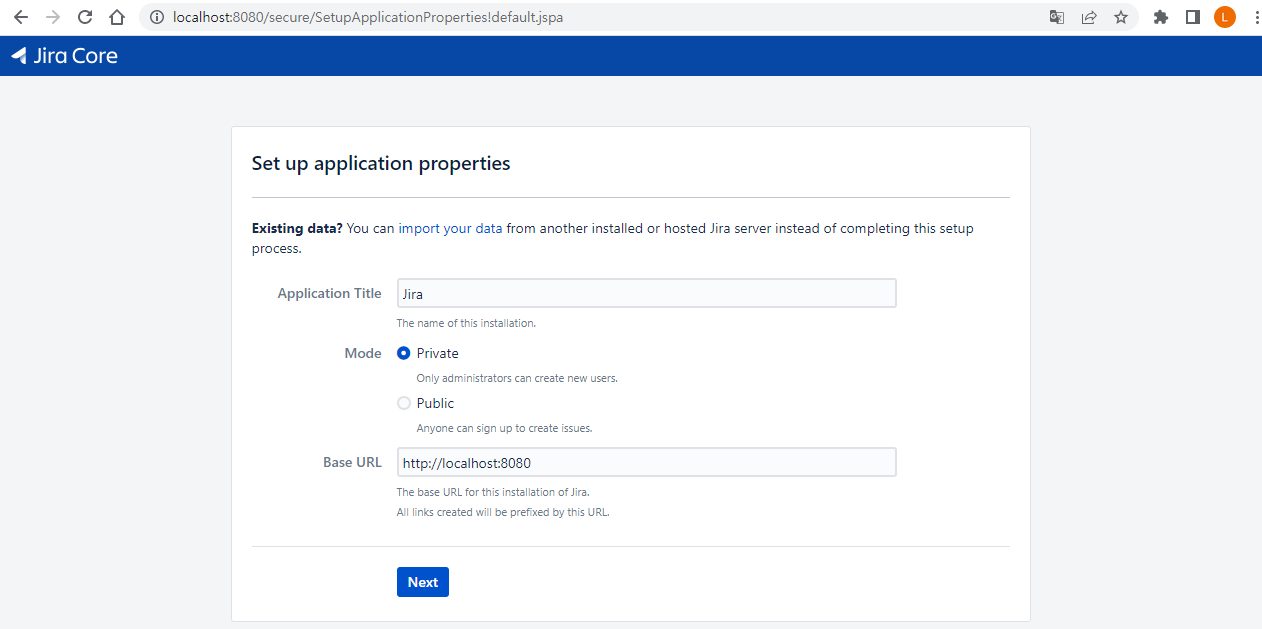This screenshot has height=629, width=1262.
Task: Click the browser forward arrow
Action: coord(53,17)
